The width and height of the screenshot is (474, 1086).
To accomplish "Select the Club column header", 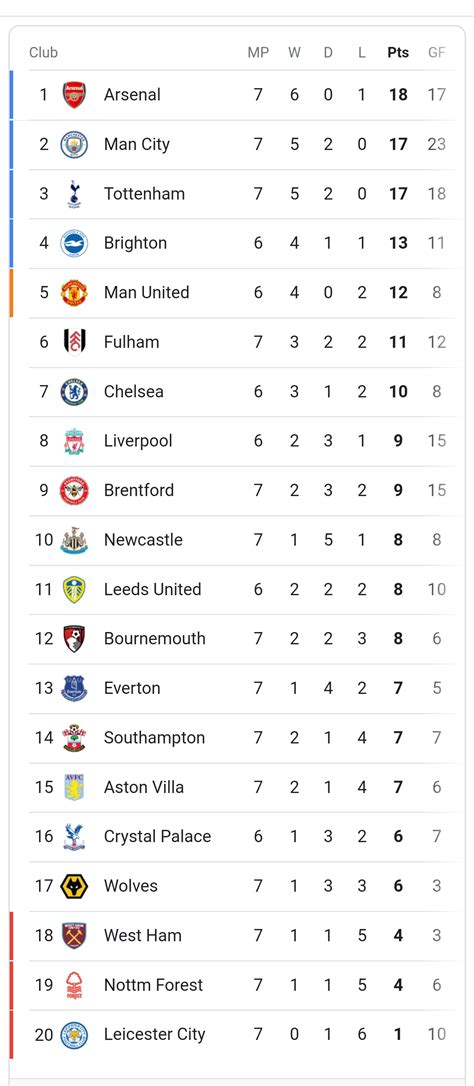I will coord(44,53).
